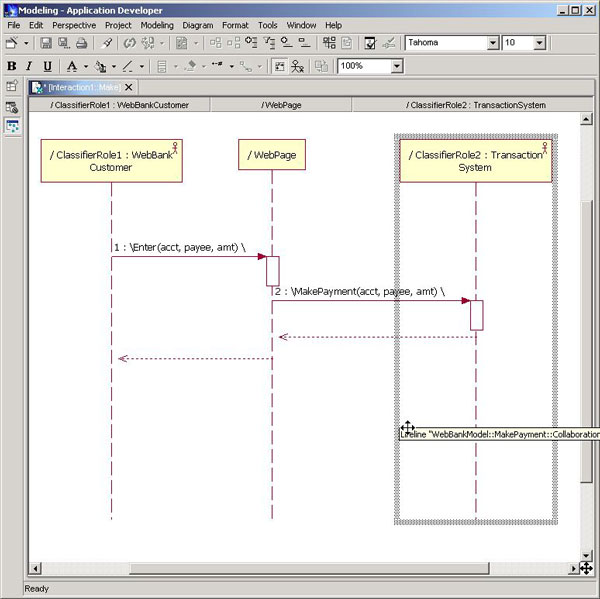This screenshot has width=600, height=599.
Task: Click the Save As icon
Action: coord(64,43)
